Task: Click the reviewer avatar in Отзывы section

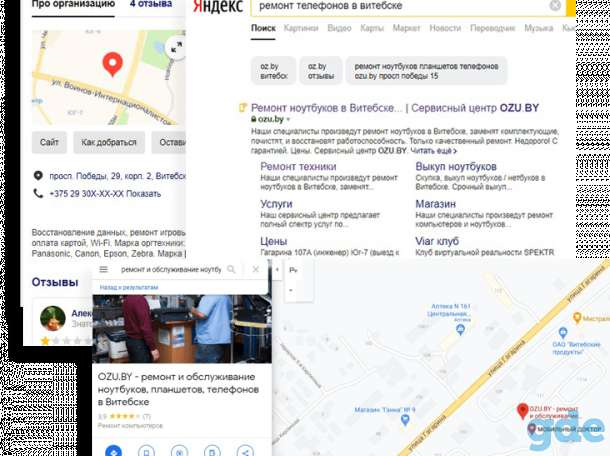Action: point(53,318)
